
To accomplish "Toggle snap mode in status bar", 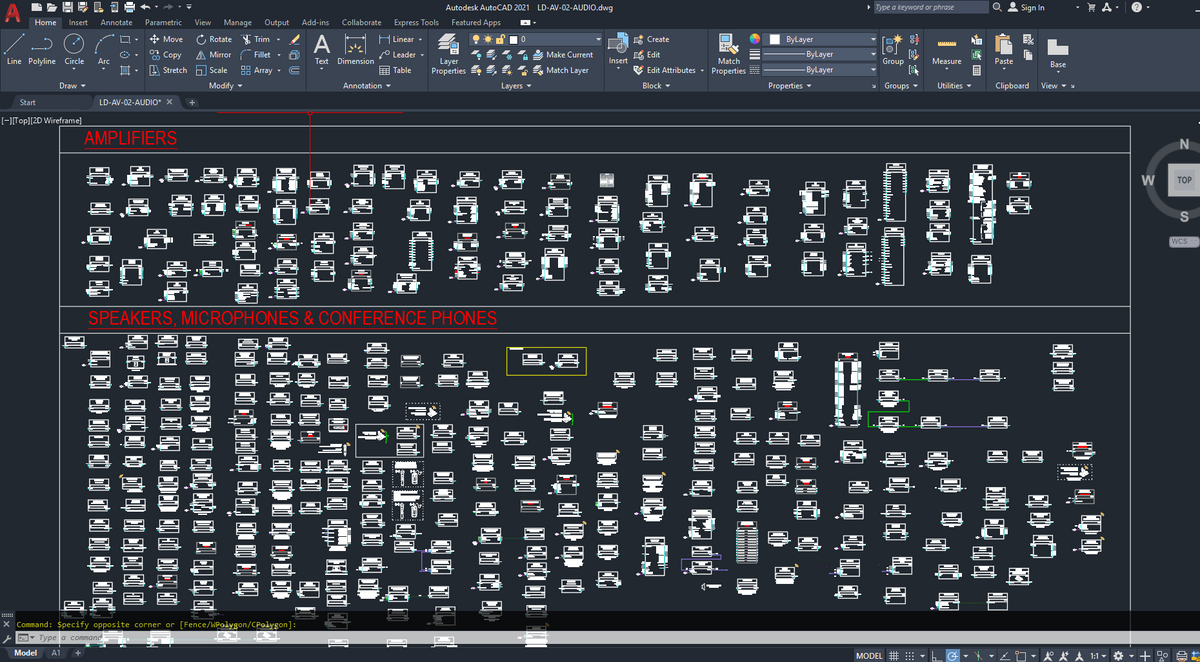I will 912,655.
